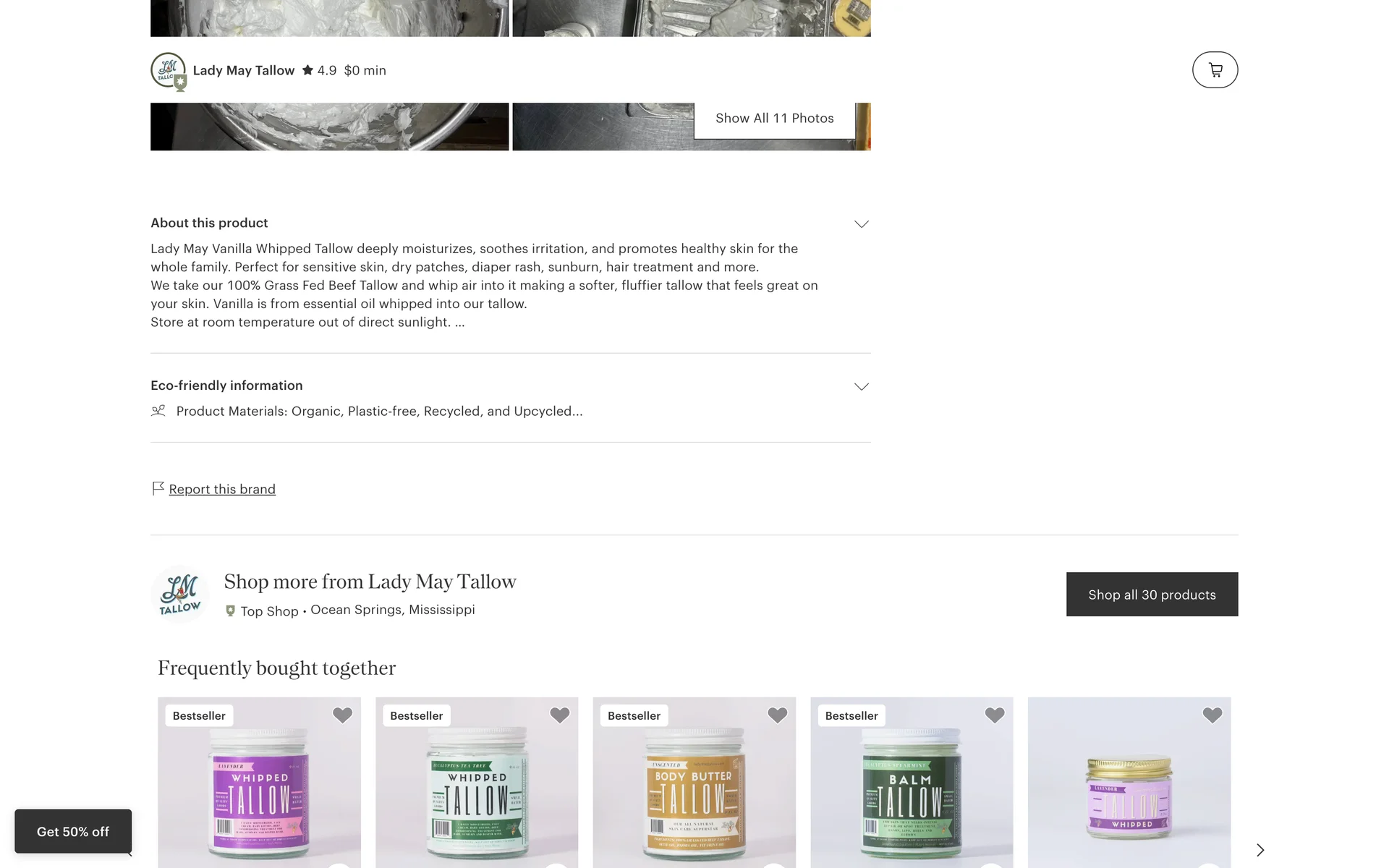This screenshot has height=868, width=1389.
Task: Open the small lavender whipped jar thumbnail
Action: (1129, 783)
